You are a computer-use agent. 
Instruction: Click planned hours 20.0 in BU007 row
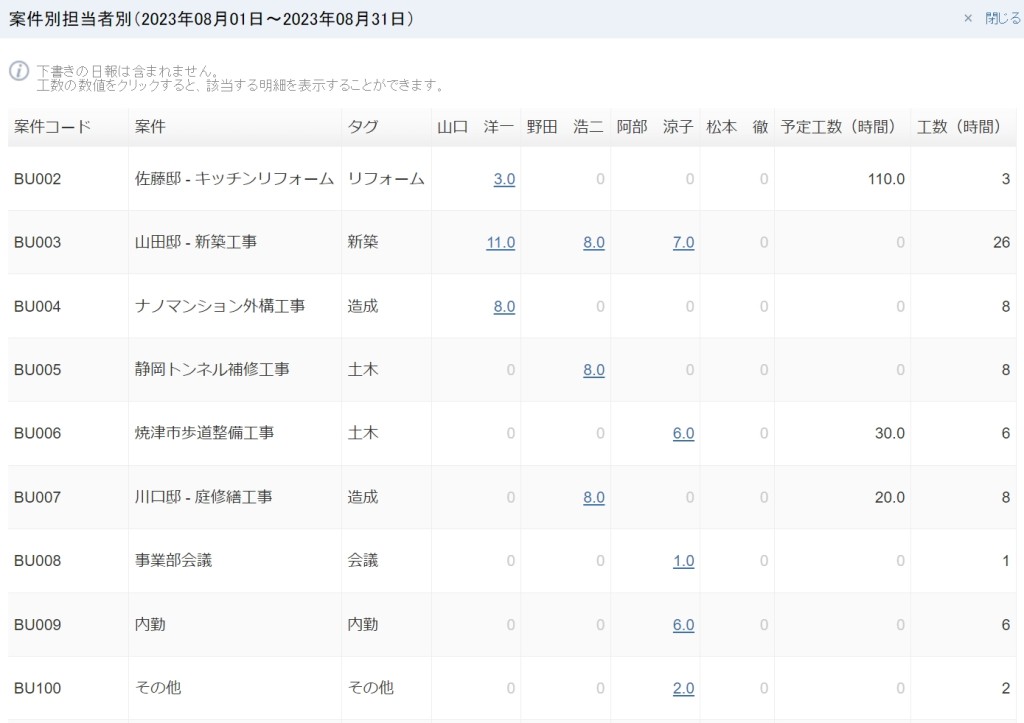[x=889, y=497]
